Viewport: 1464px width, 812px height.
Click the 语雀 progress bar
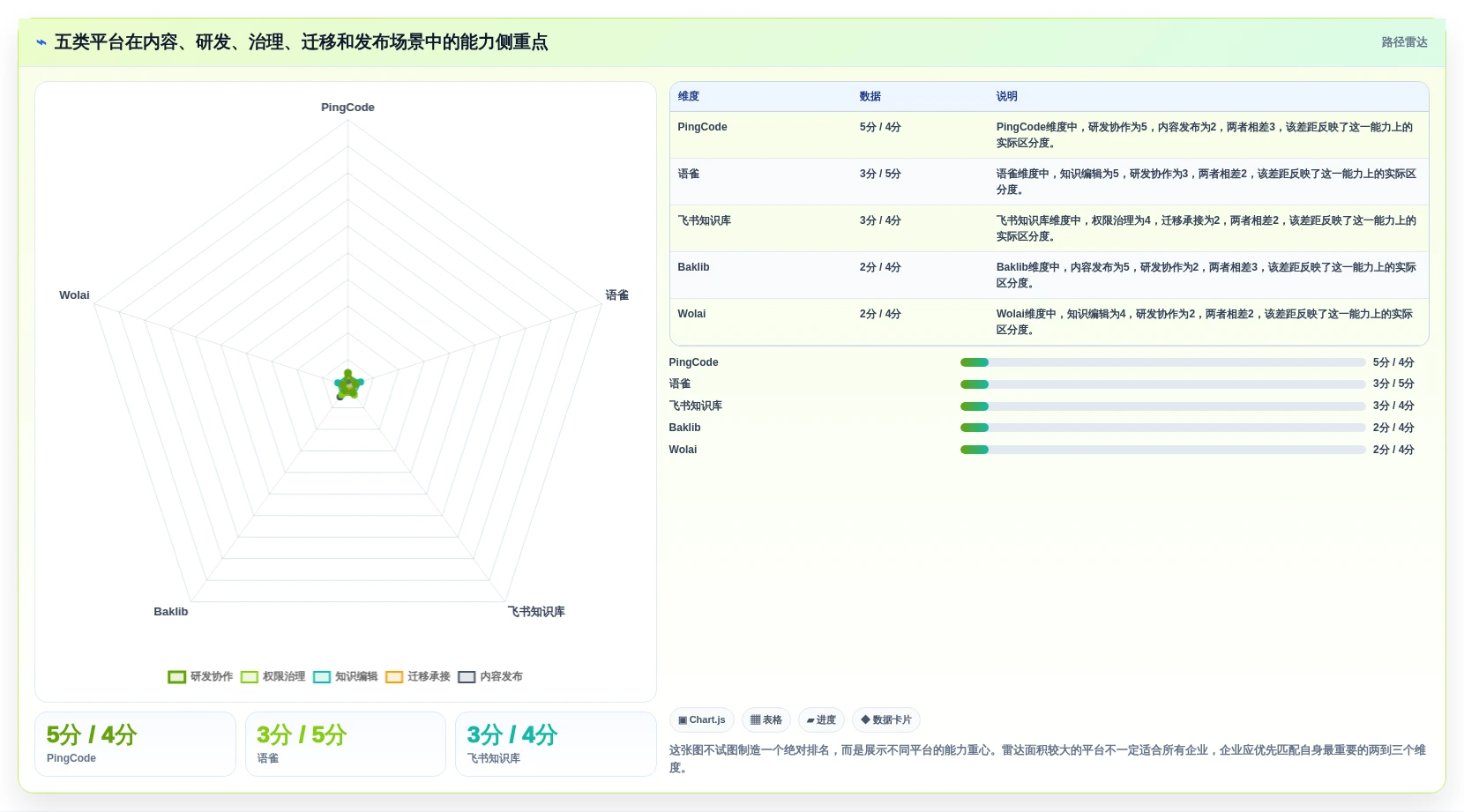pos(1162,384)
